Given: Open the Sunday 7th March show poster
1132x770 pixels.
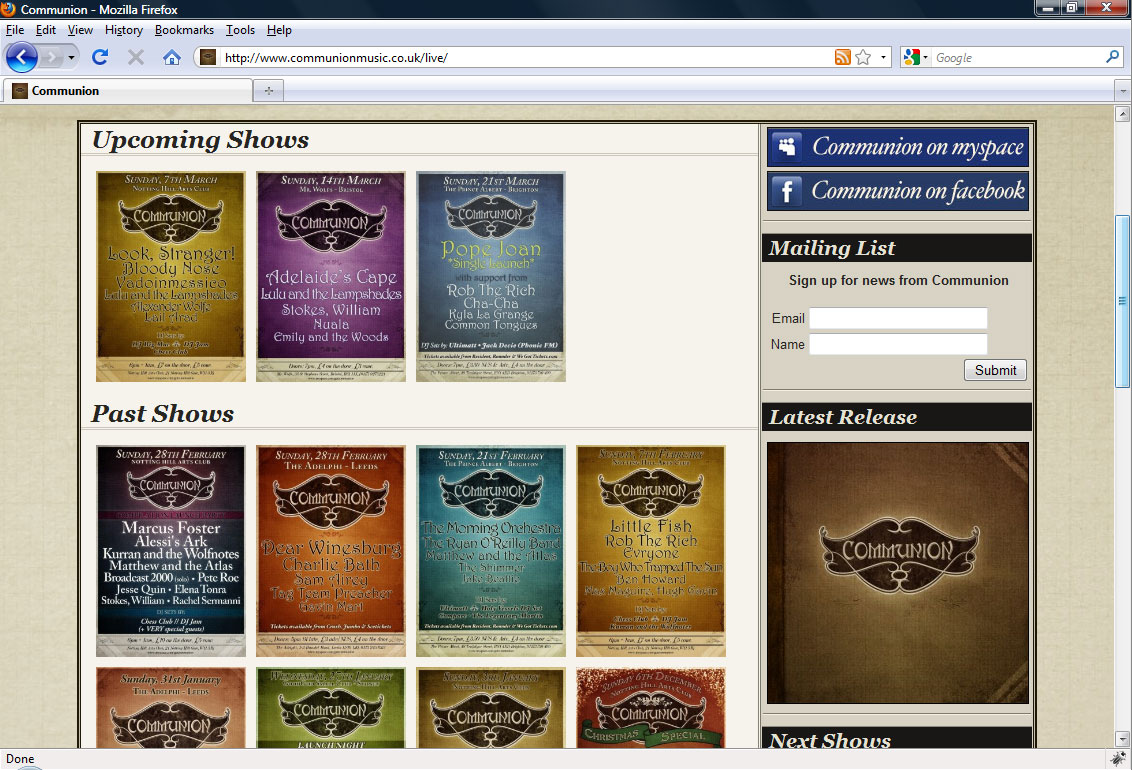Looking at the screenshot, I should tap(171, 276).
